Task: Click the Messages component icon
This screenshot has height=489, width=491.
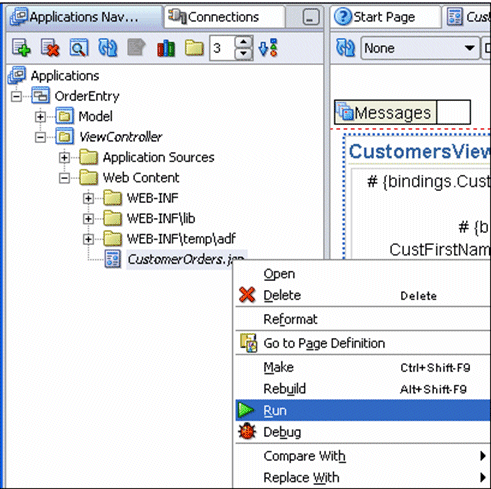Action: click(x=344, y=111)
